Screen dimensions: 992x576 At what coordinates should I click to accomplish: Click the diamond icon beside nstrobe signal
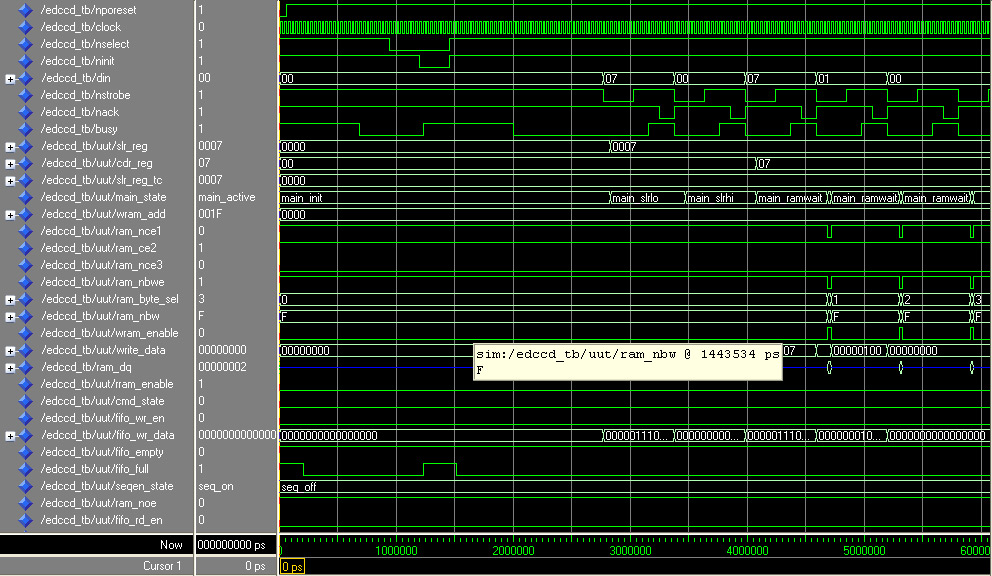26,95
